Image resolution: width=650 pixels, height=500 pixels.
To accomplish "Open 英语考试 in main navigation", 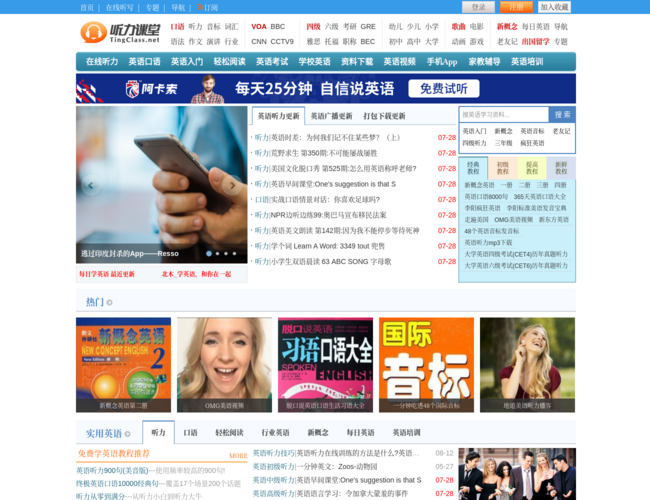I will click(x=272, y=62).
